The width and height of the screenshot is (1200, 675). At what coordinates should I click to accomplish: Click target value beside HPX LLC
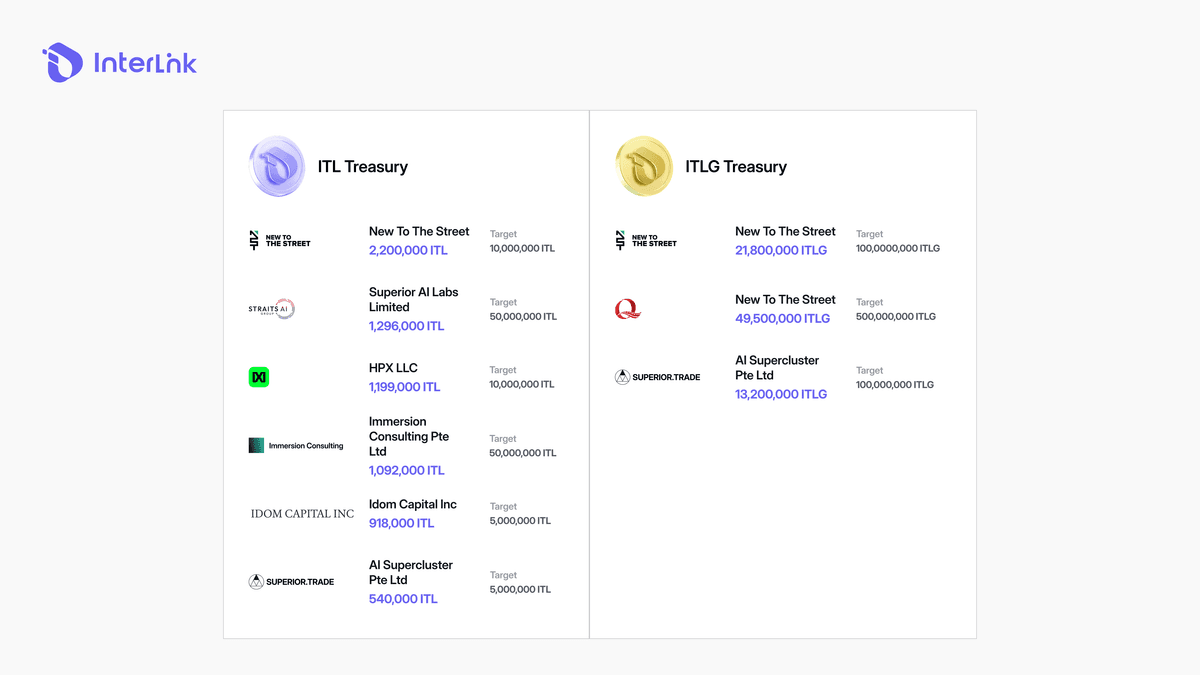pyautogui.click(x=522, y=384)
